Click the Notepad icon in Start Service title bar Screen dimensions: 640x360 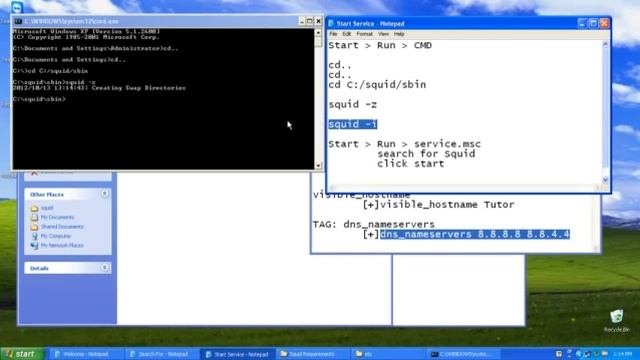point(331,23)
